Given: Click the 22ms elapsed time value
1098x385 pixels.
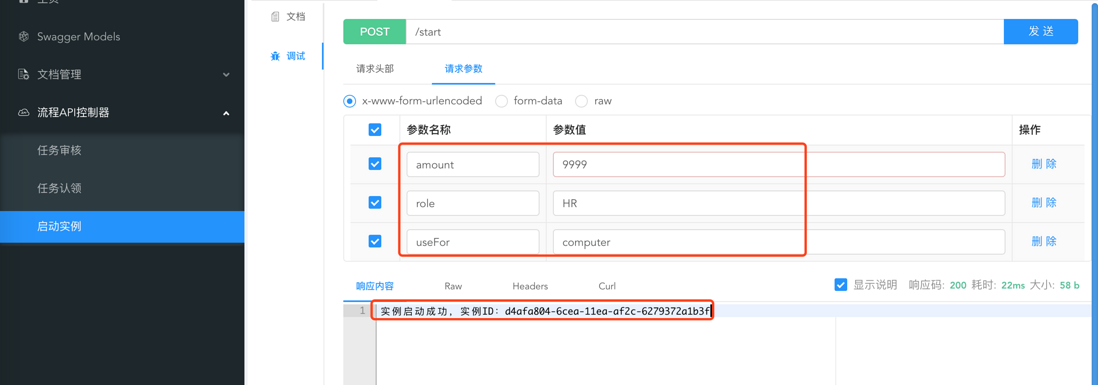Looking at the screenshot, I should point(1013,286).
